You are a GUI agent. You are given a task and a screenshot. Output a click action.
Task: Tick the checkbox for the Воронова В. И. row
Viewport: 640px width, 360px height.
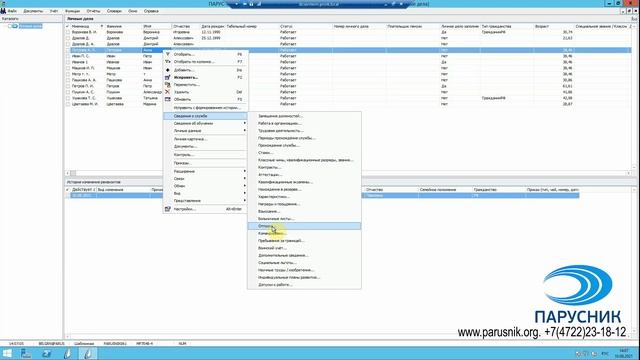pyautogui.click(x=68, y=32)
